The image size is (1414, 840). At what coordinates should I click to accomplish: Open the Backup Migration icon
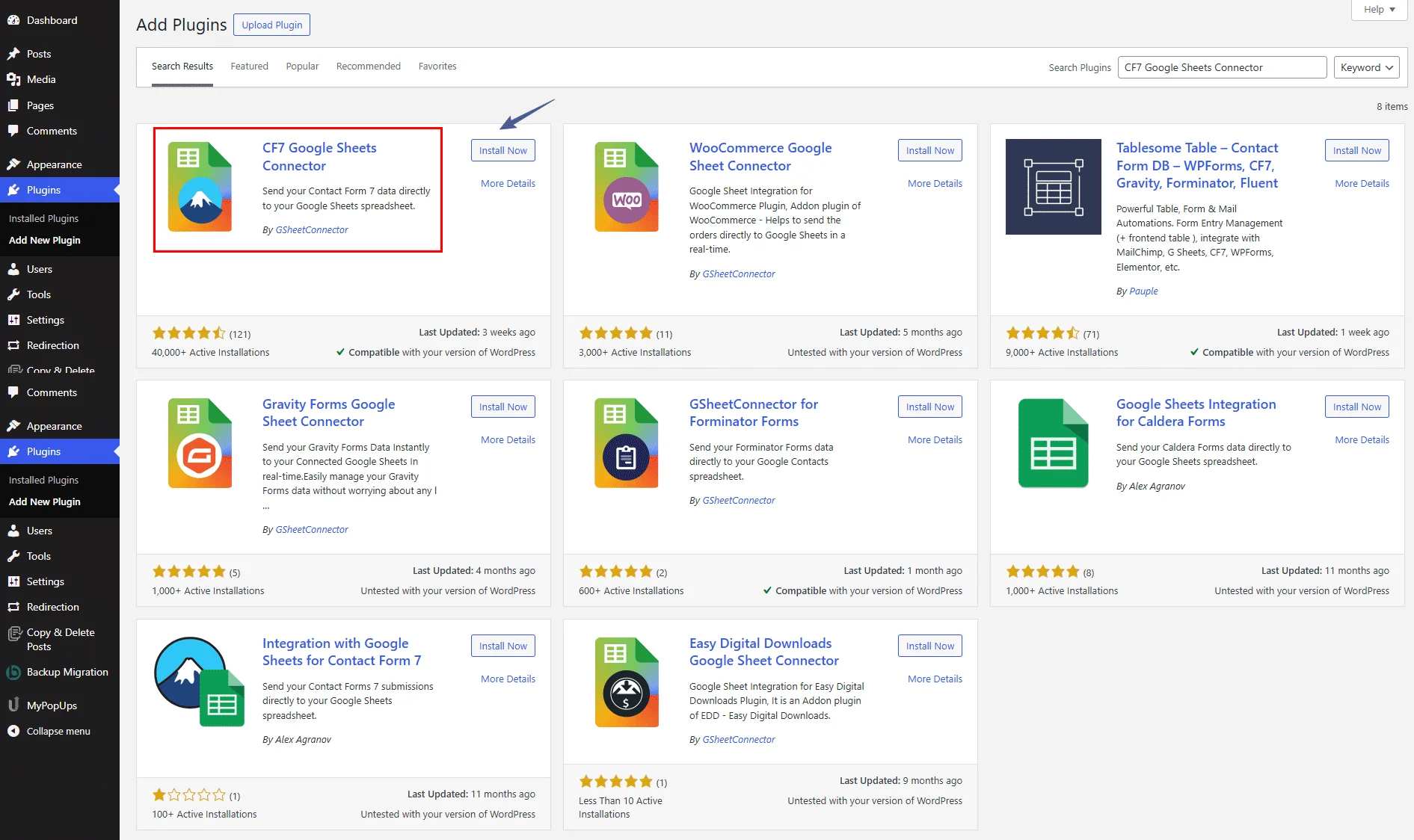(13, 672)
